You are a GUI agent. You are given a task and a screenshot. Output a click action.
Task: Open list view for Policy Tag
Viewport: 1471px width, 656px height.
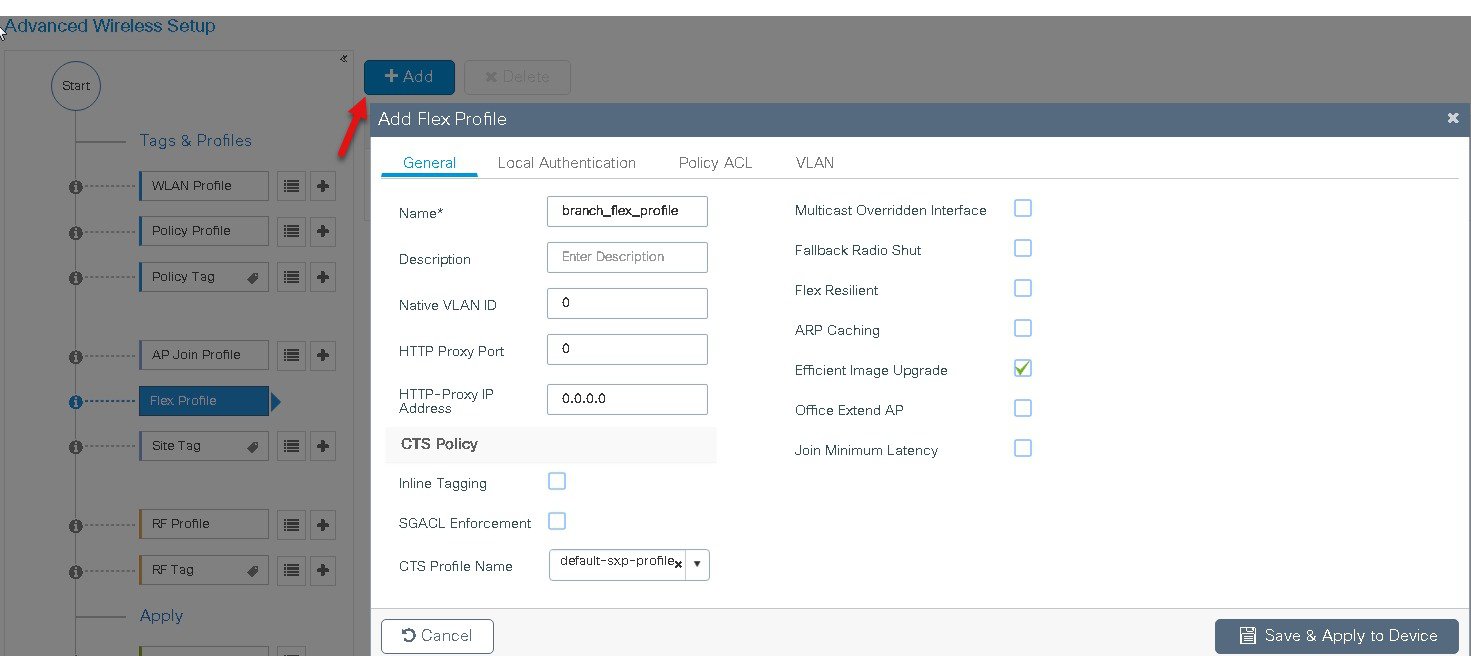point(291,277)
